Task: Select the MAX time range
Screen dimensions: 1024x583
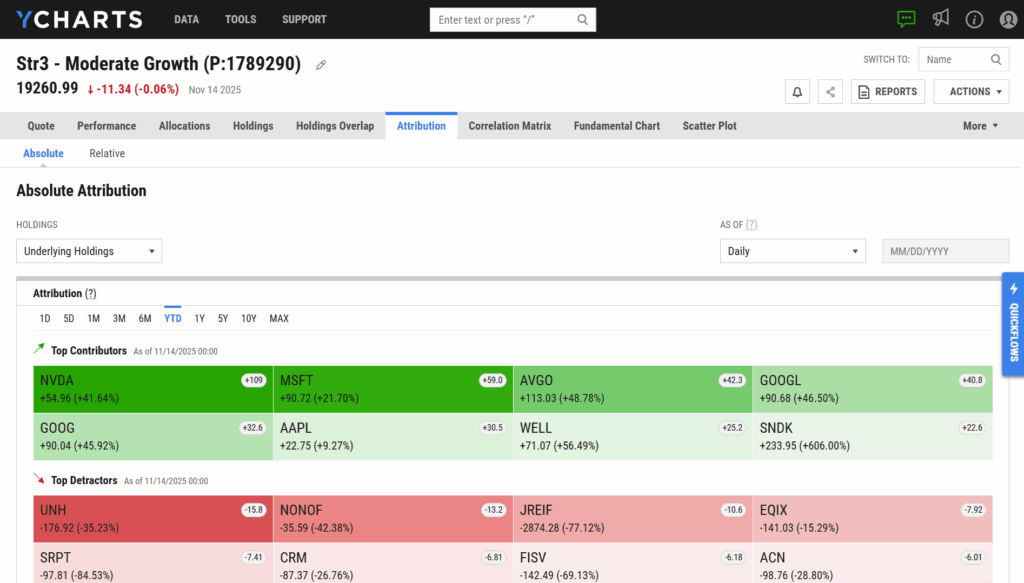Action: click(x=279, y=319)
